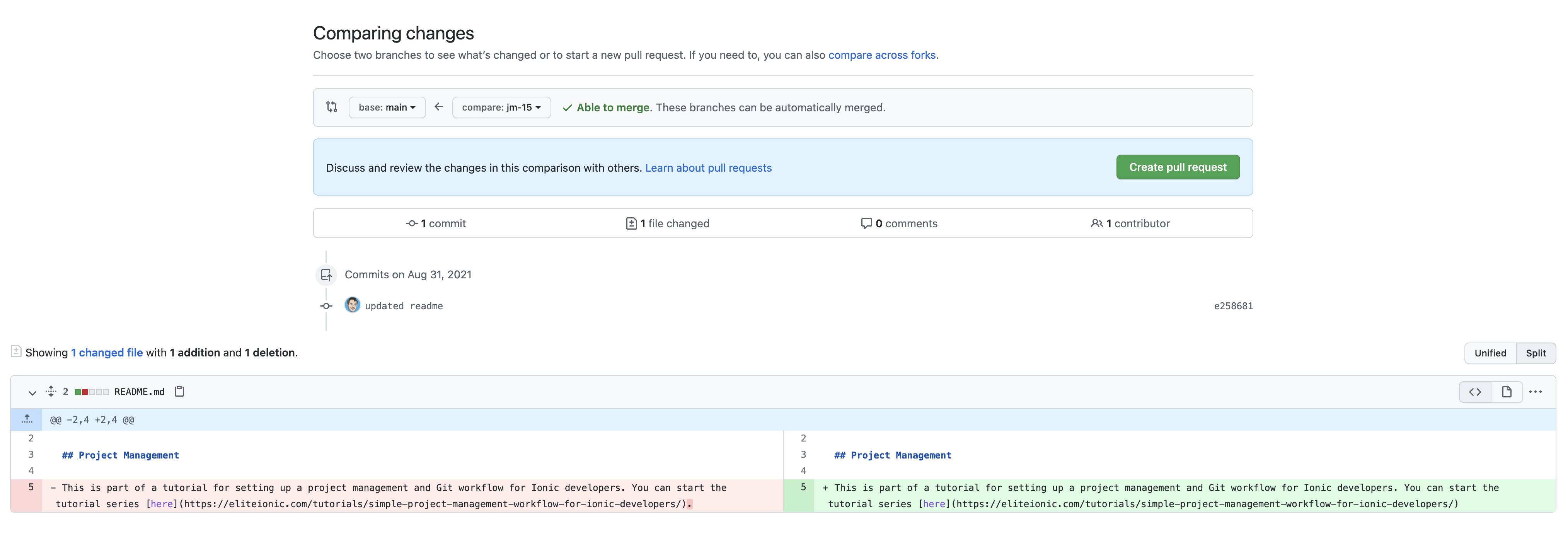Click line number 3 on the left diff
The width and height of the screenshot is (1568, 542).
31,455
